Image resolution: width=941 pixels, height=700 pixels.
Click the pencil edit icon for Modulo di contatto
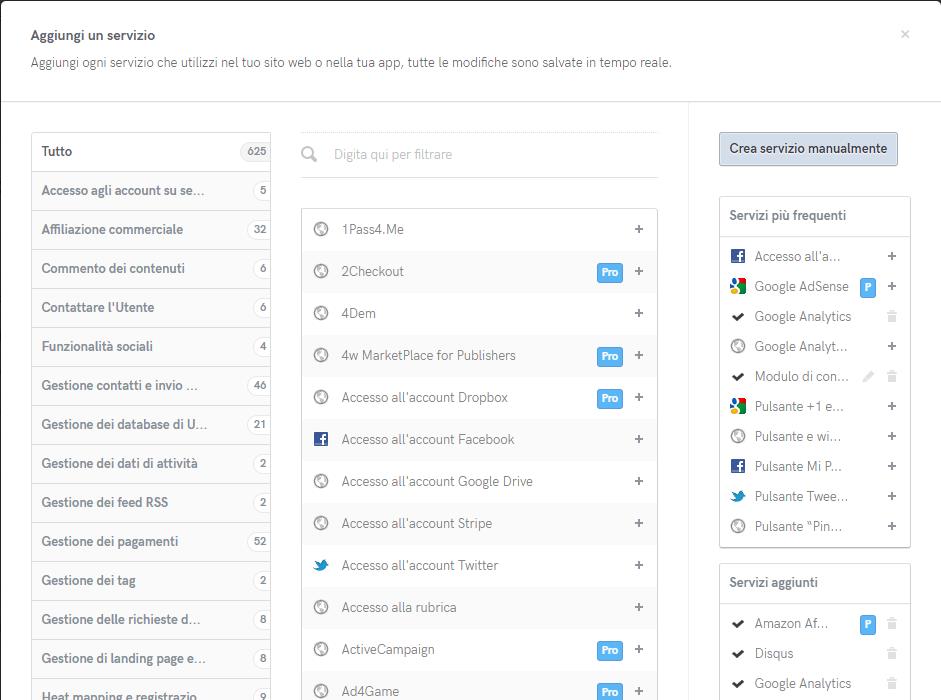[868, 377]
